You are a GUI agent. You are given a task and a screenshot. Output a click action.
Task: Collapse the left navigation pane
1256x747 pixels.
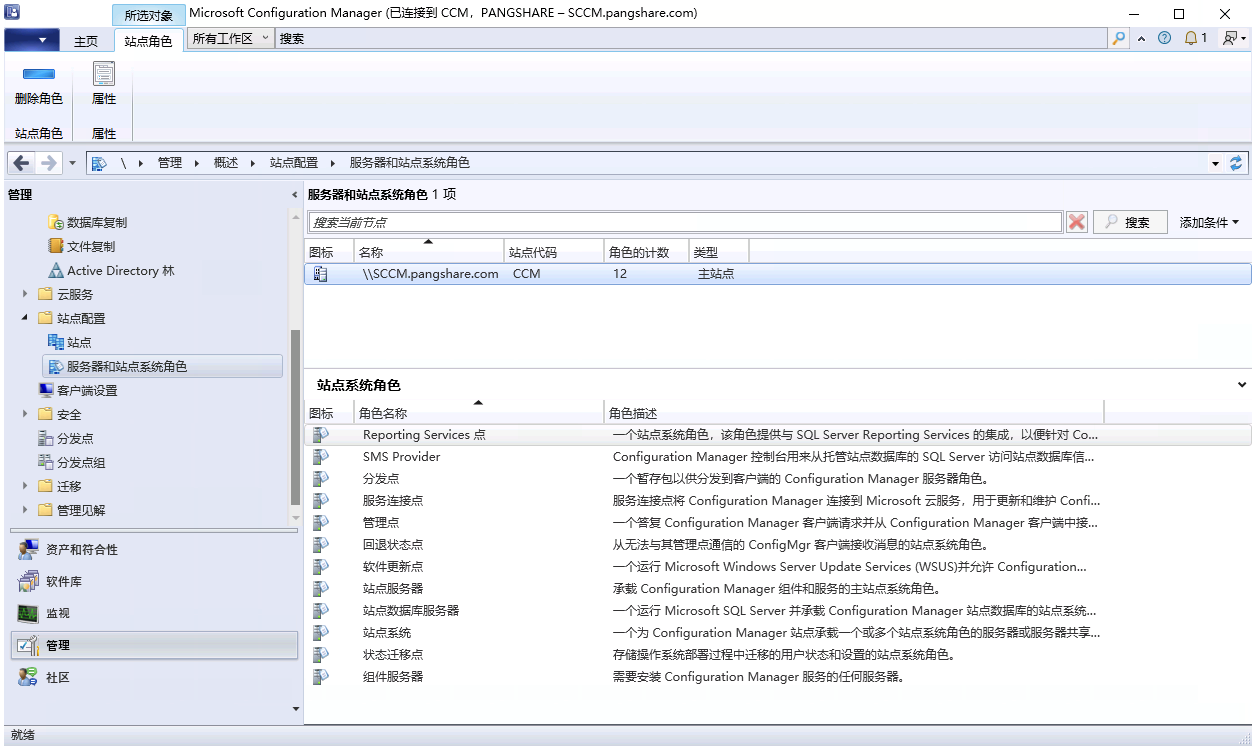[x=294, y=195]
